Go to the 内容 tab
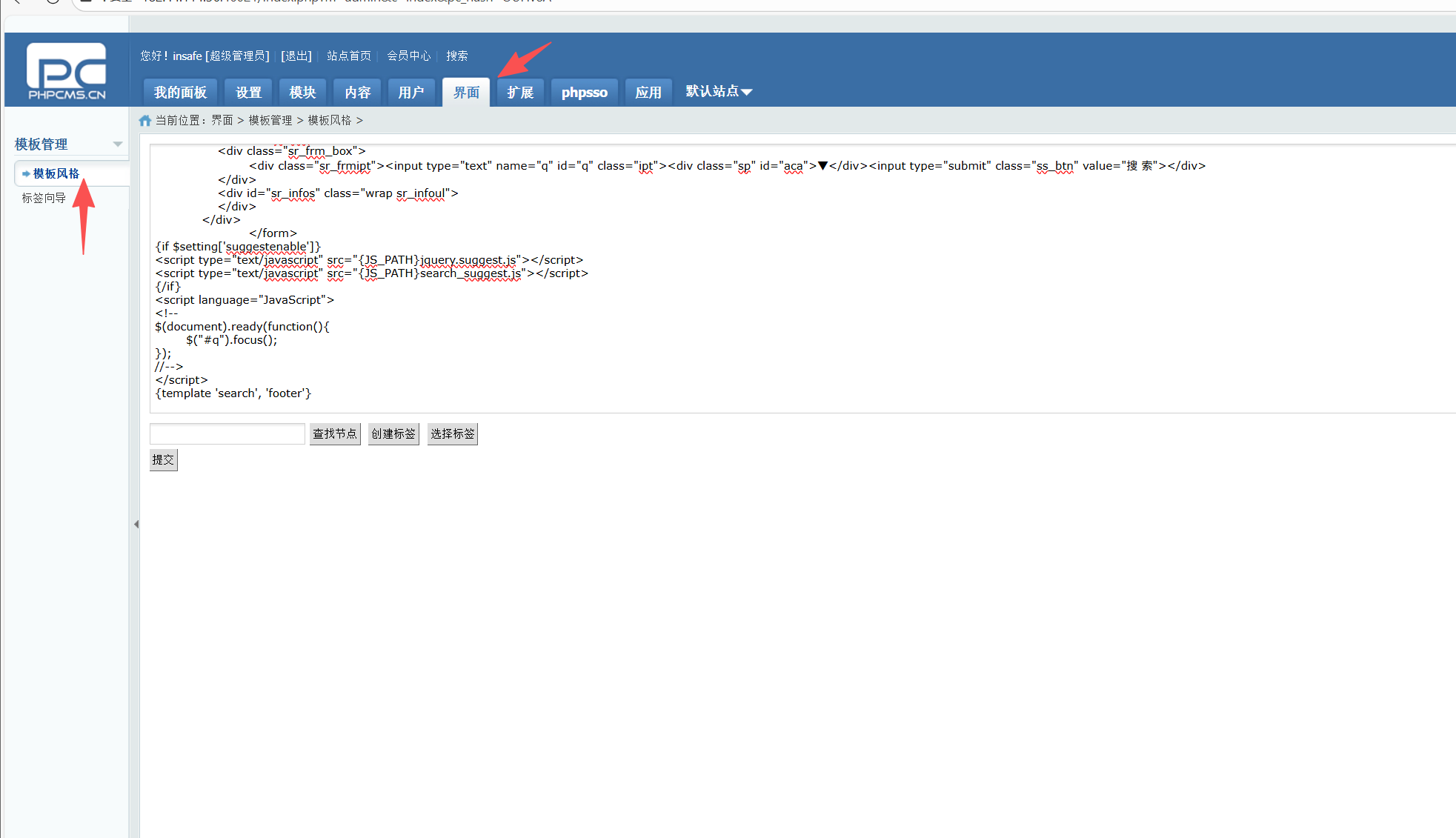Image resolution: width=1456 pixels, height=838 pixels. [x=357, y=93]
